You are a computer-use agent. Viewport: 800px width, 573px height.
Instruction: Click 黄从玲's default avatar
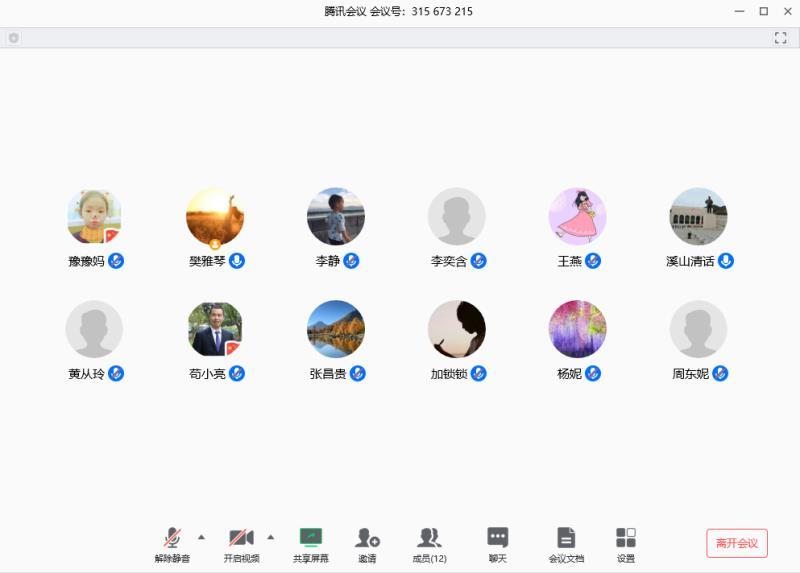tap(94, 329)
